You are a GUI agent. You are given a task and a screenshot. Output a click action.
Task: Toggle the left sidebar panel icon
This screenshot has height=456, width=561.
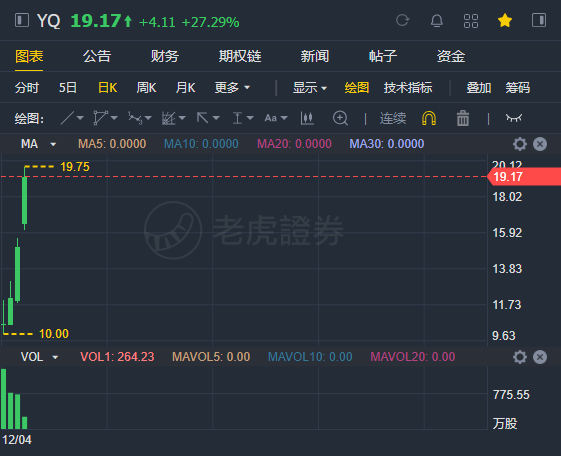22,20
